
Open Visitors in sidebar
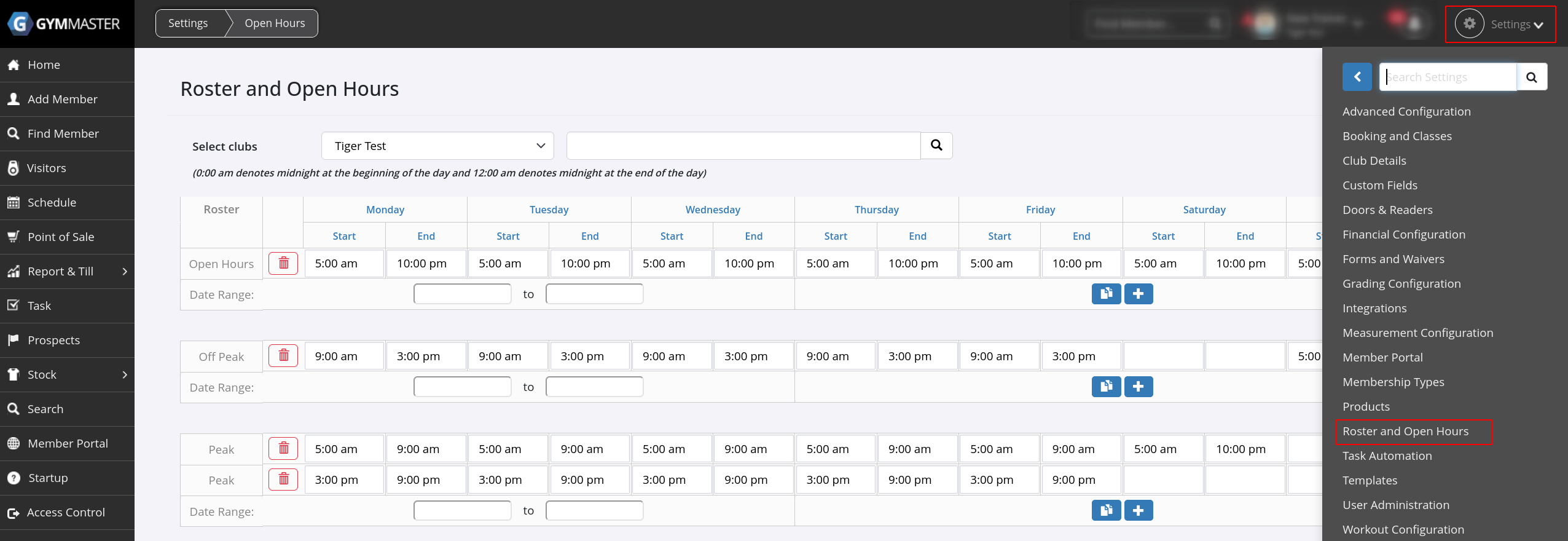pos(67,168)
